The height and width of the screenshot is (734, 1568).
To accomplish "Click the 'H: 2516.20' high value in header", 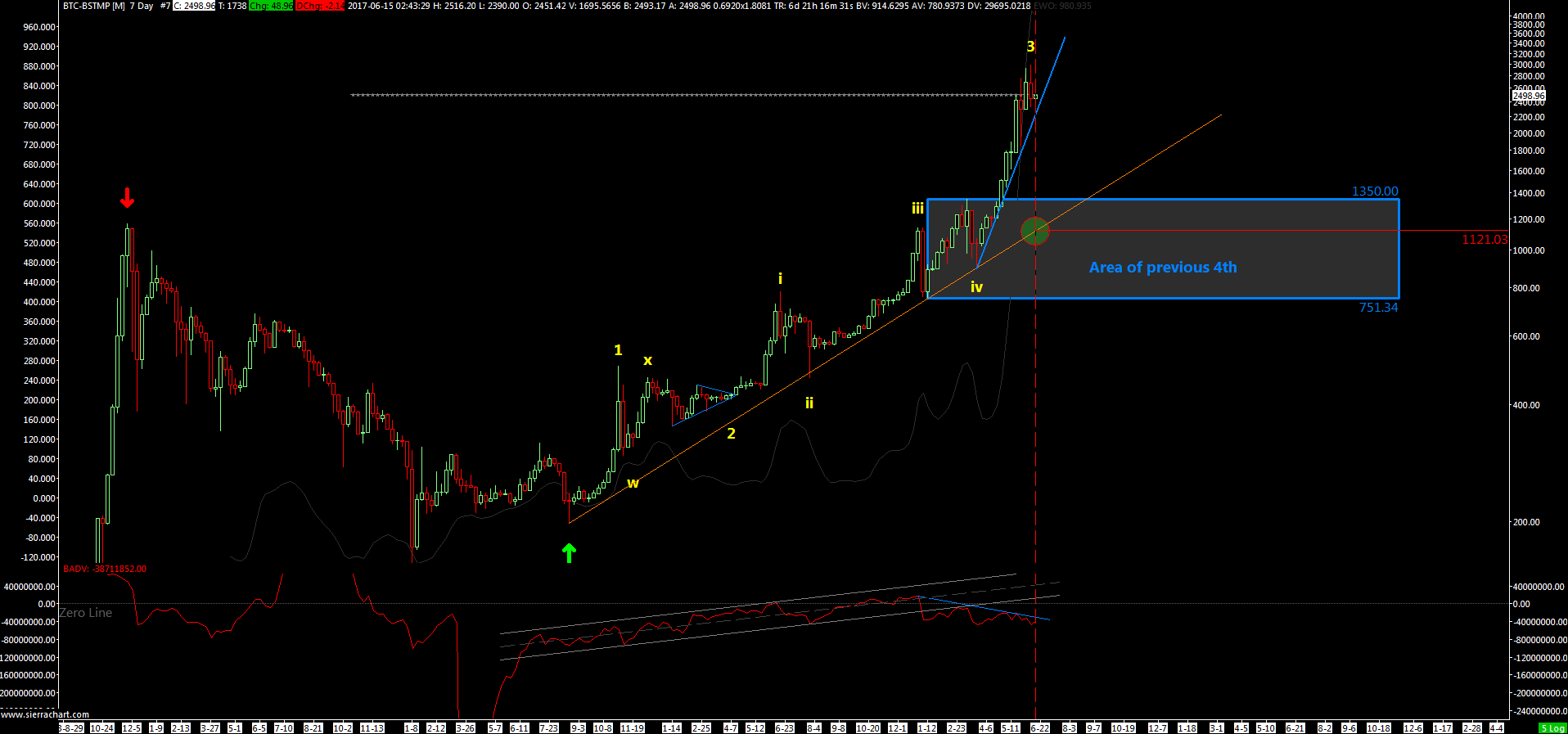I will (455, 6).
